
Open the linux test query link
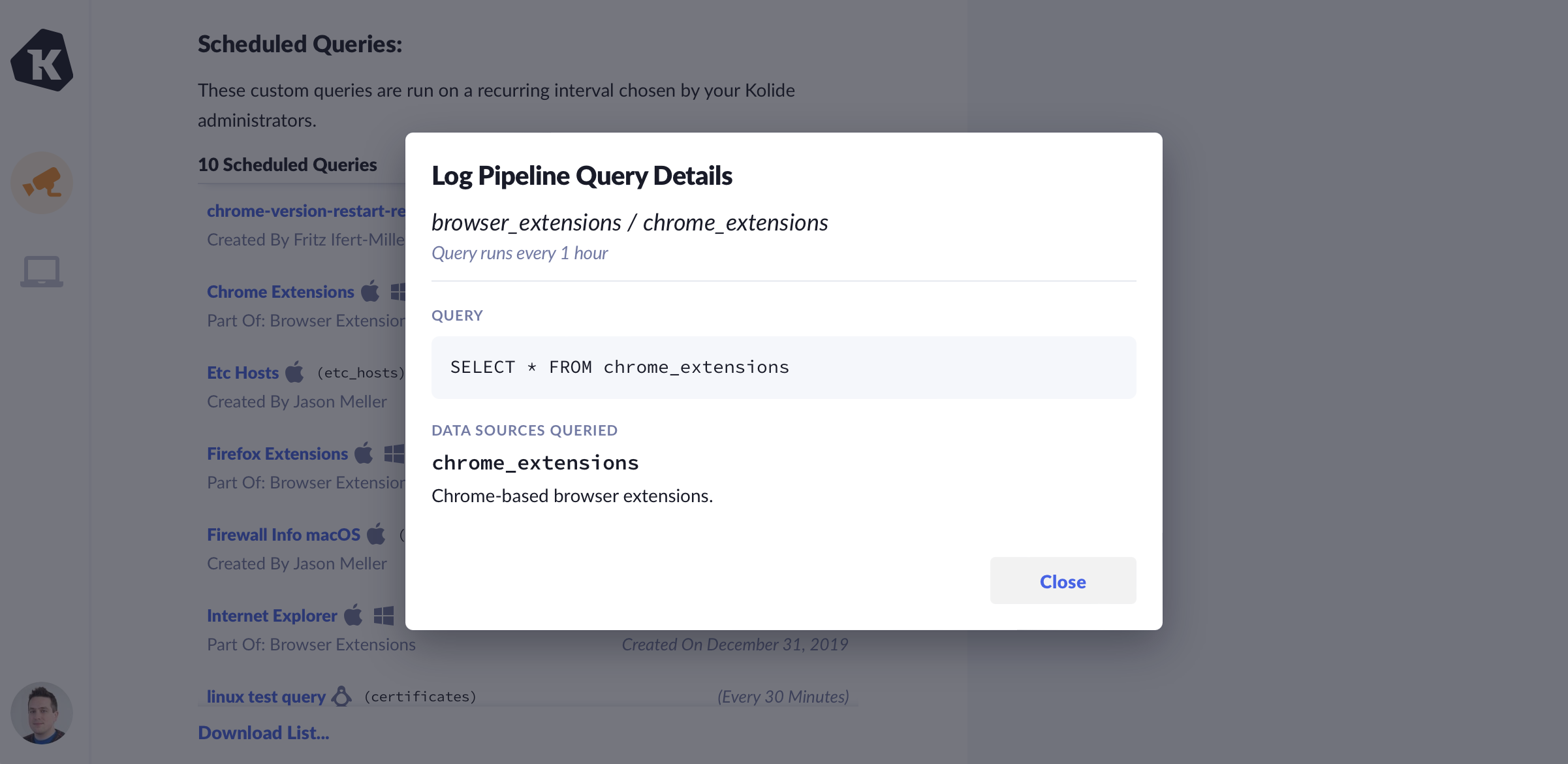point(266,697)
